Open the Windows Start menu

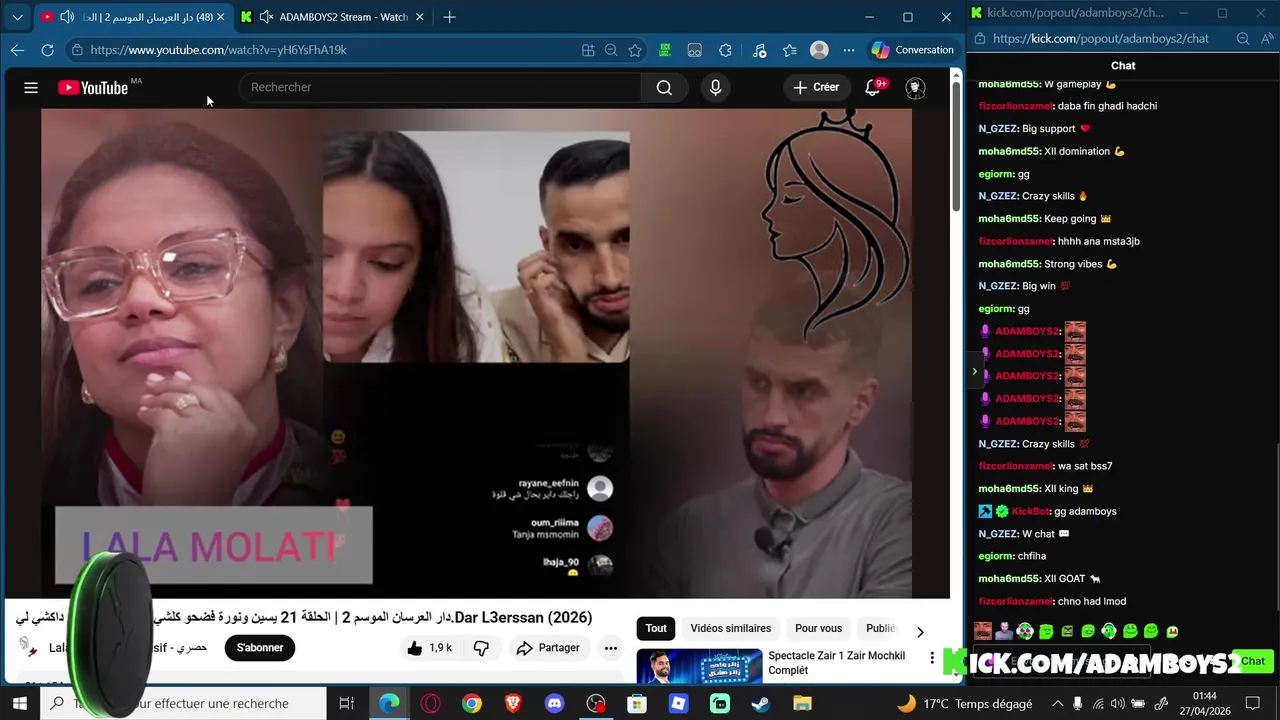point(19,703)
